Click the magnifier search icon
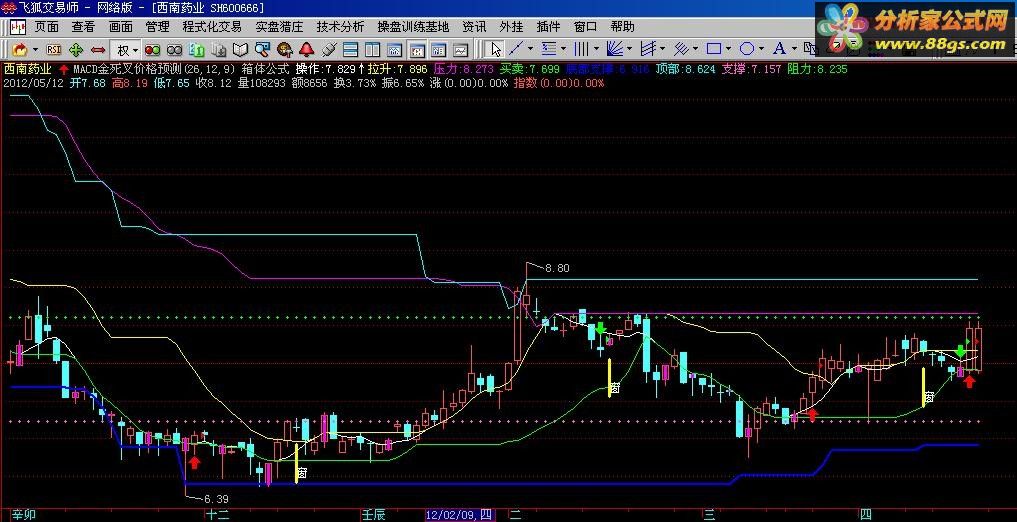 (262, 49)
